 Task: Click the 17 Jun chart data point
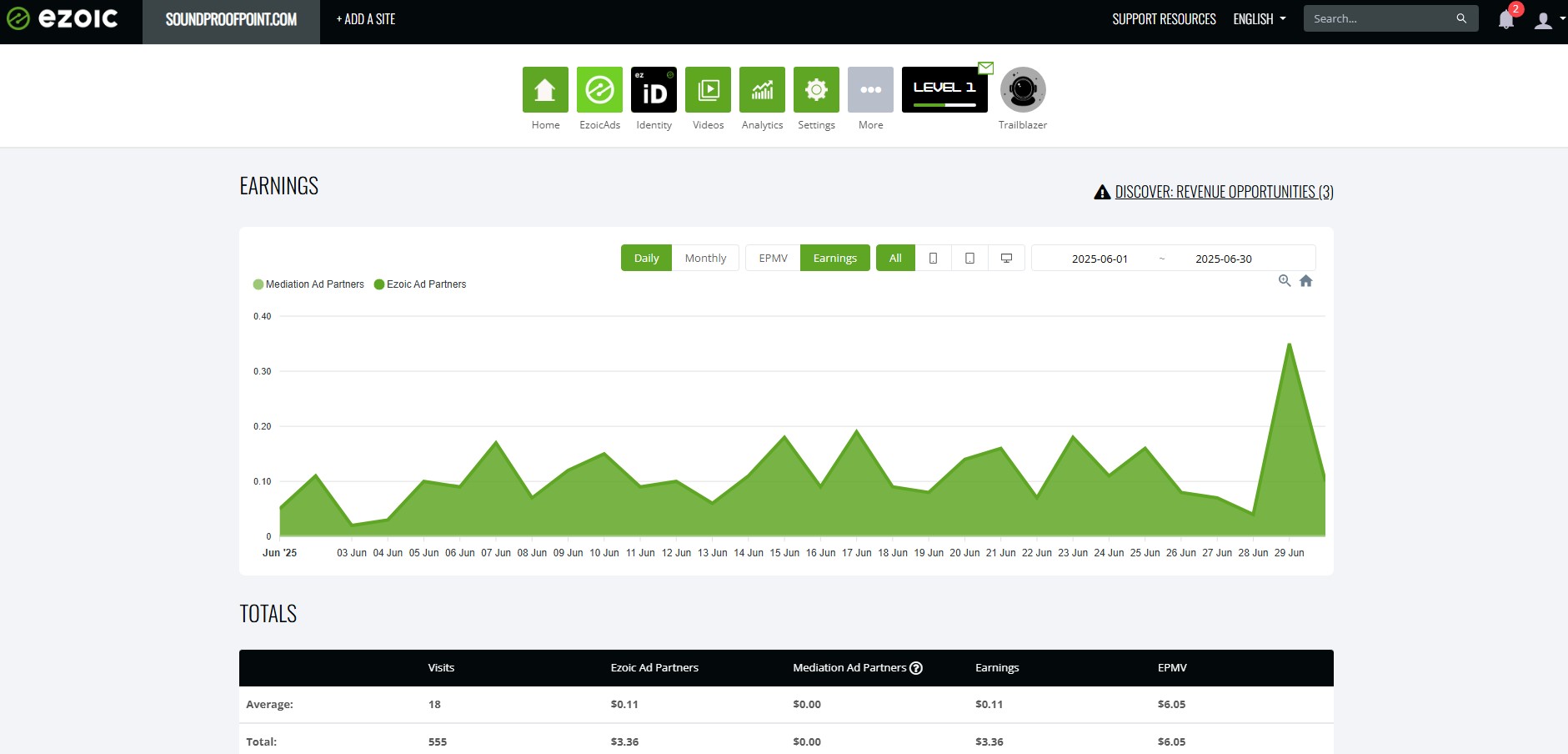pyautogui.click(x=856, y=431)
